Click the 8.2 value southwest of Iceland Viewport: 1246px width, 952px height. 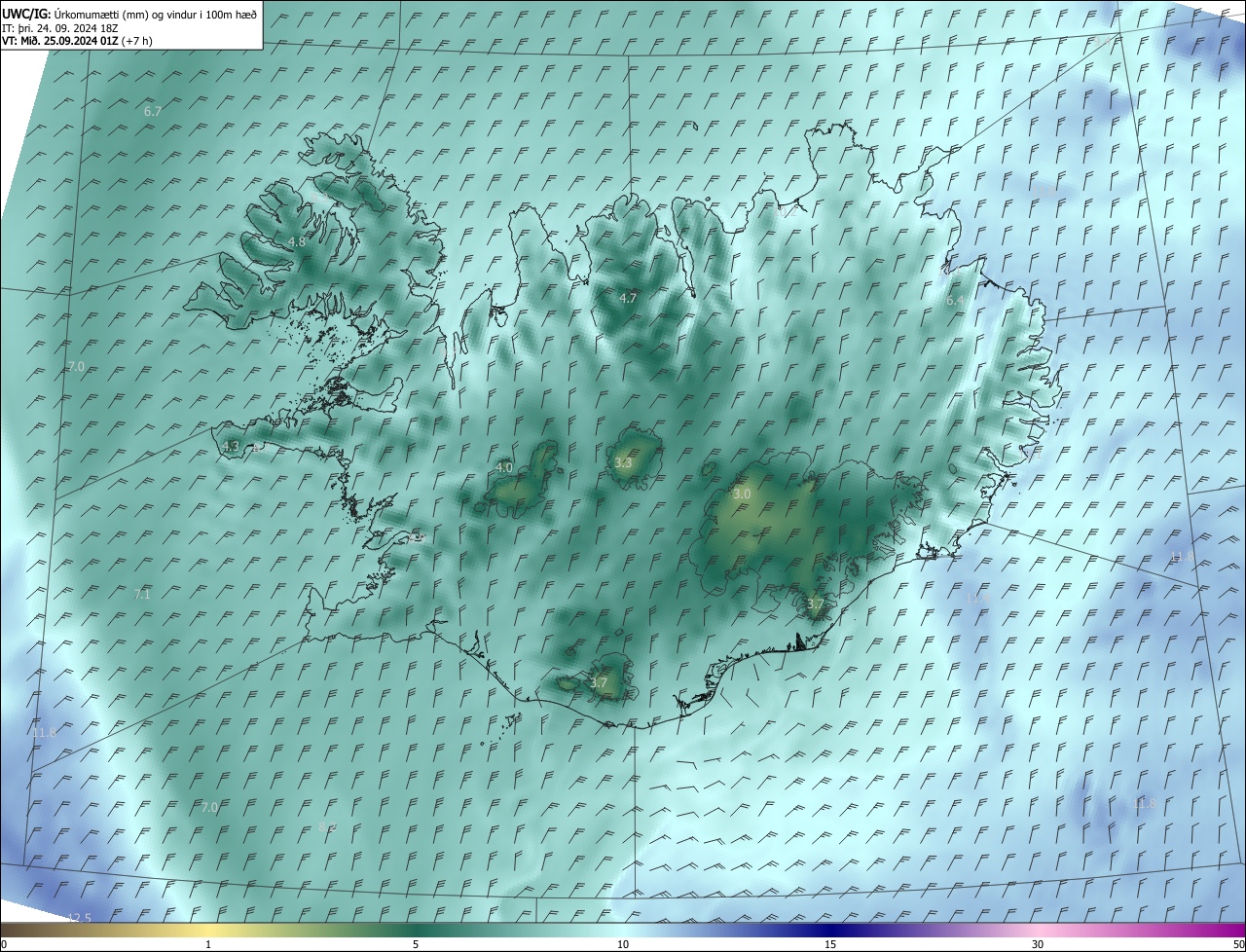pos(327,826)
